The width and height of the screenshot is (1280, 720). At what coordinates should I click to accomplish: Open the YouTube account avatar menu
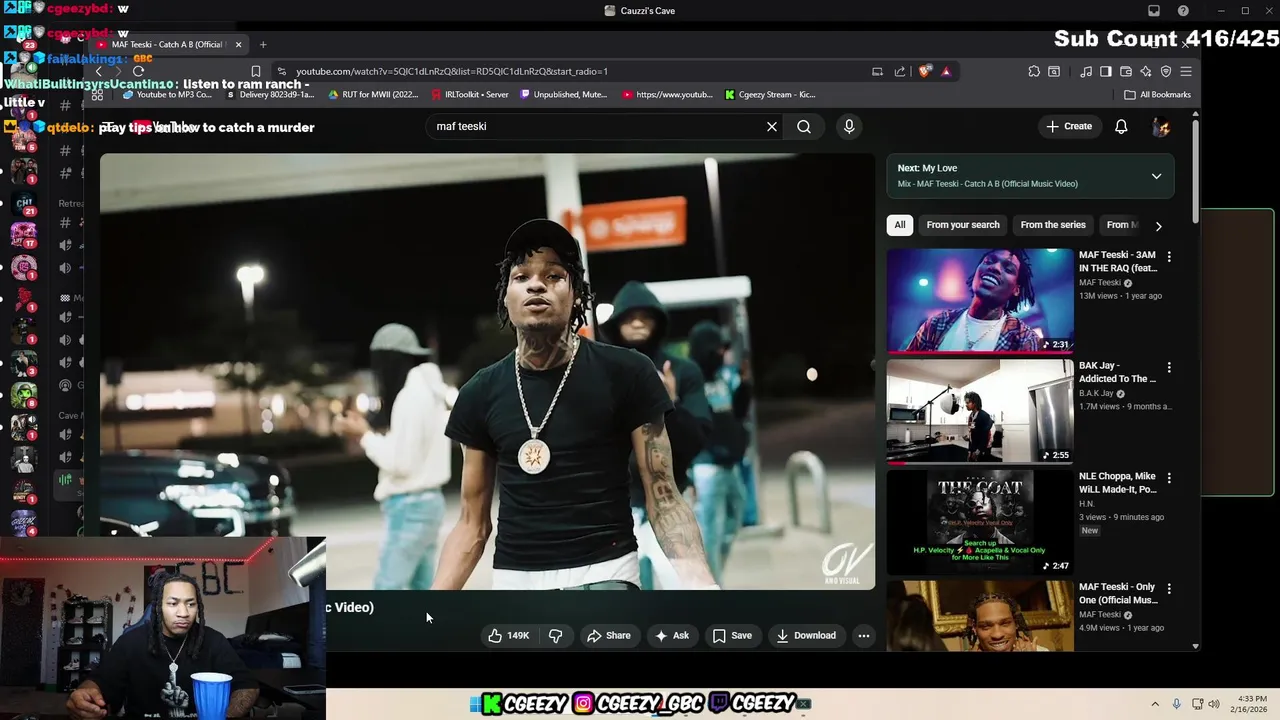1161,126
